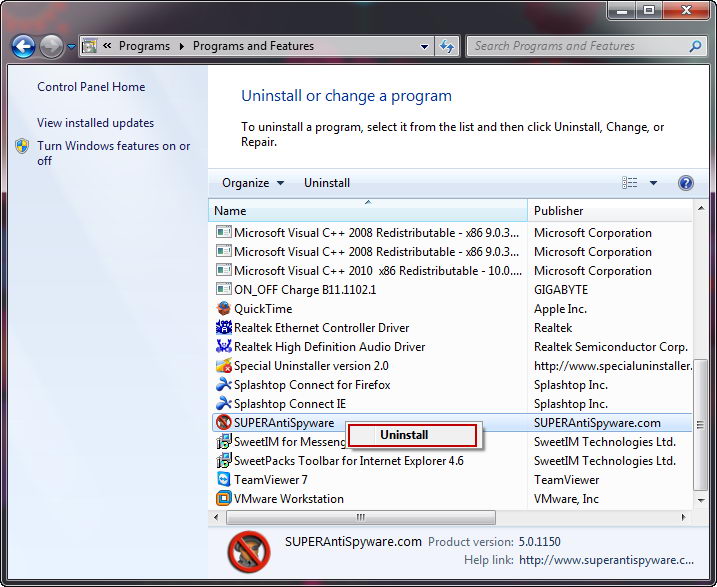
Task: Click the horizontal scrollbar thumb
Action: coord(360,517)
